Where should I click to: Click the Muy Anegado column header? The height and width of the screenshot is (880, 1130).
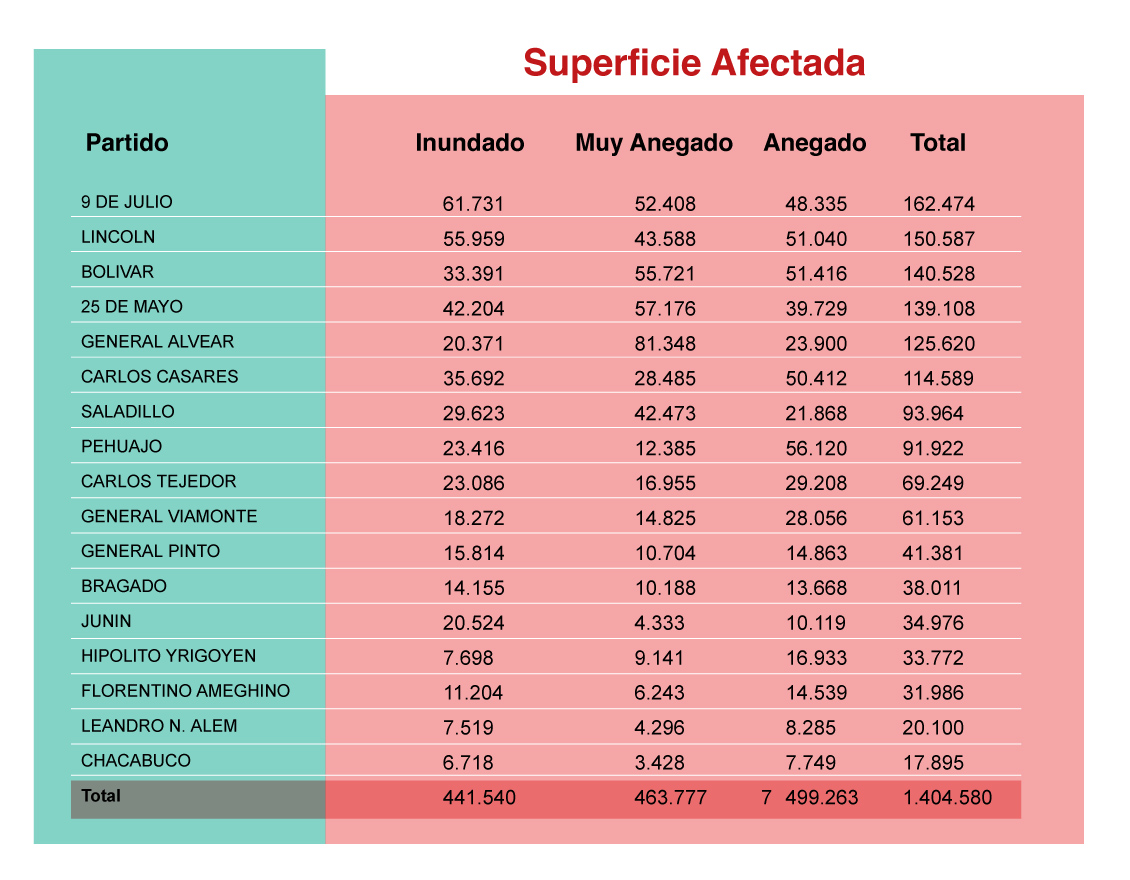tap(654, 143)
